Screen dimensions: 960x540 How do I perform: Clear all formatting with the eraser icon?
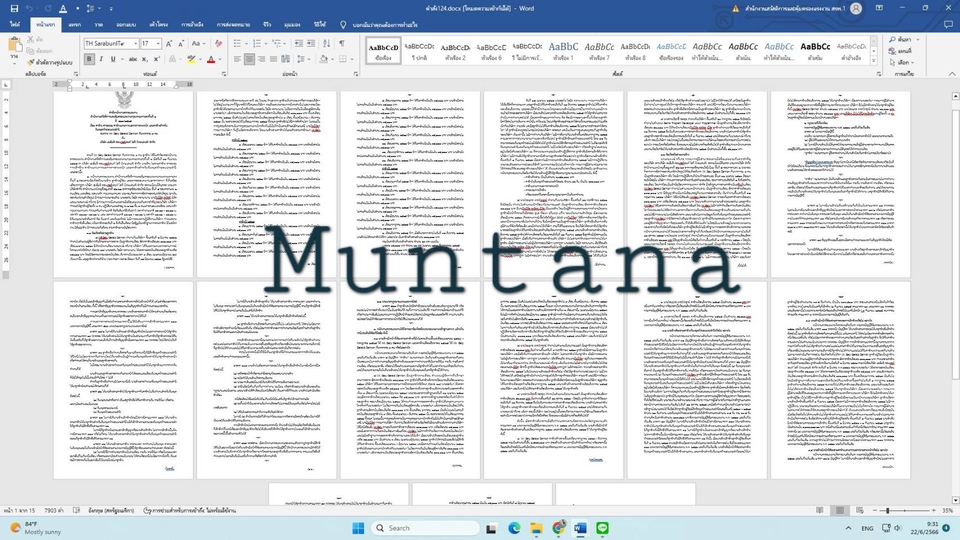tap(219, 43)
